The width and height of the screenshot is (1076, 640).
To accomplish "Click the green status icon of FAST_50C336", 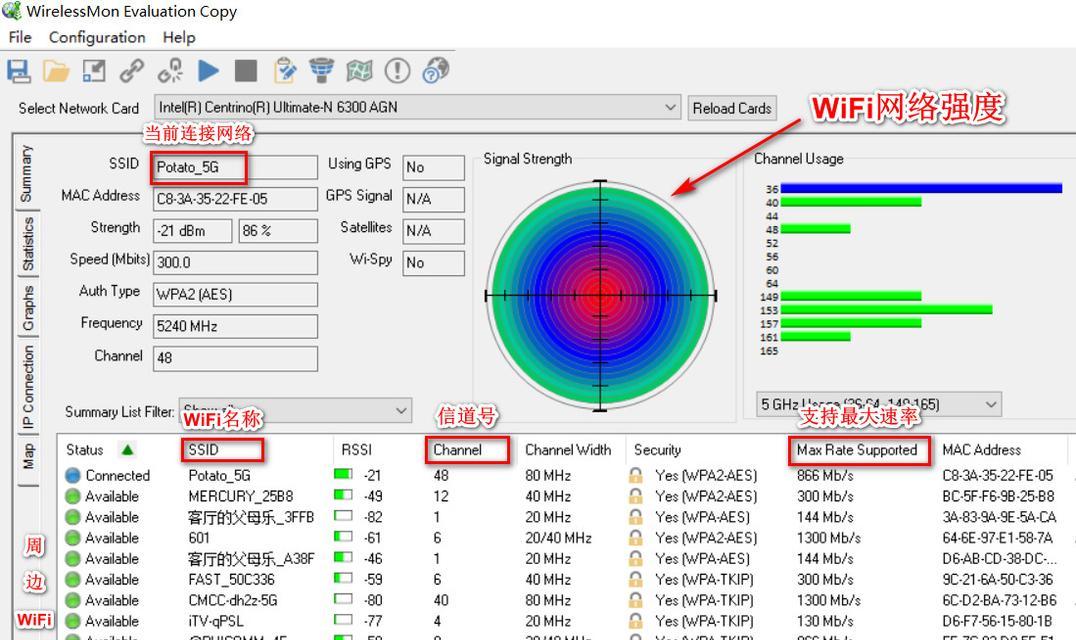I will click(x=73, y=580).
